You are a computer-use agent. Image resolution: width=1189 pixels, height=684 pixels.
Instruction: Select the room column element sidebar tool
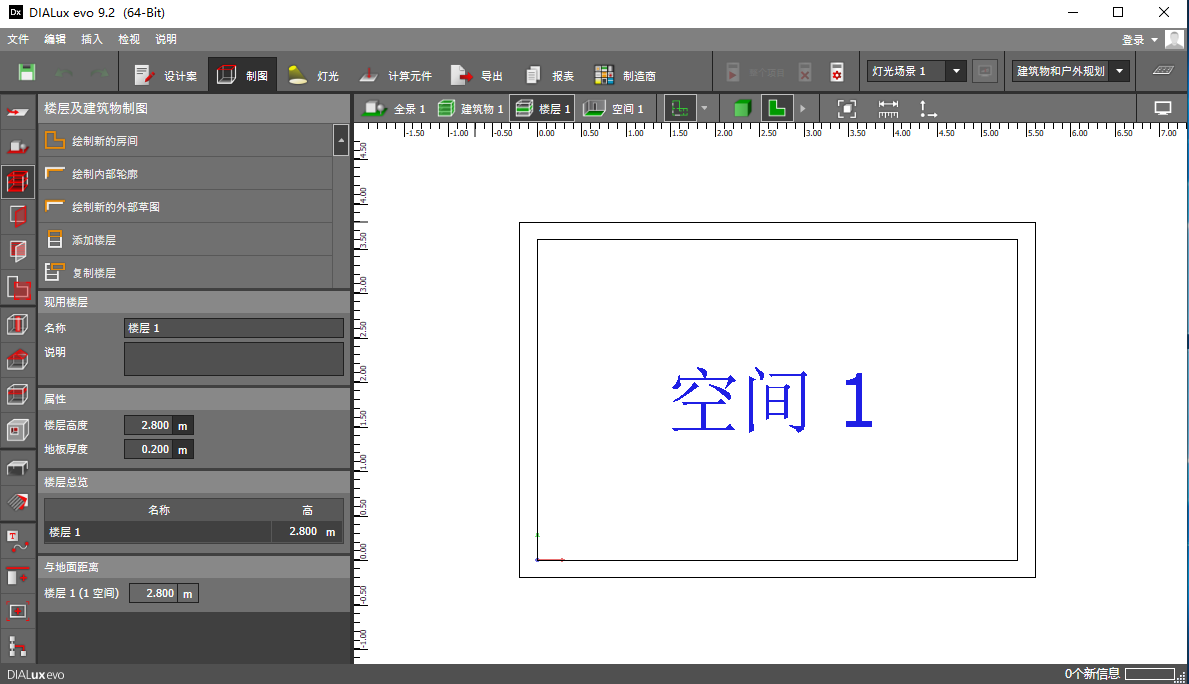pyautogui.click(x=18, y=325)
